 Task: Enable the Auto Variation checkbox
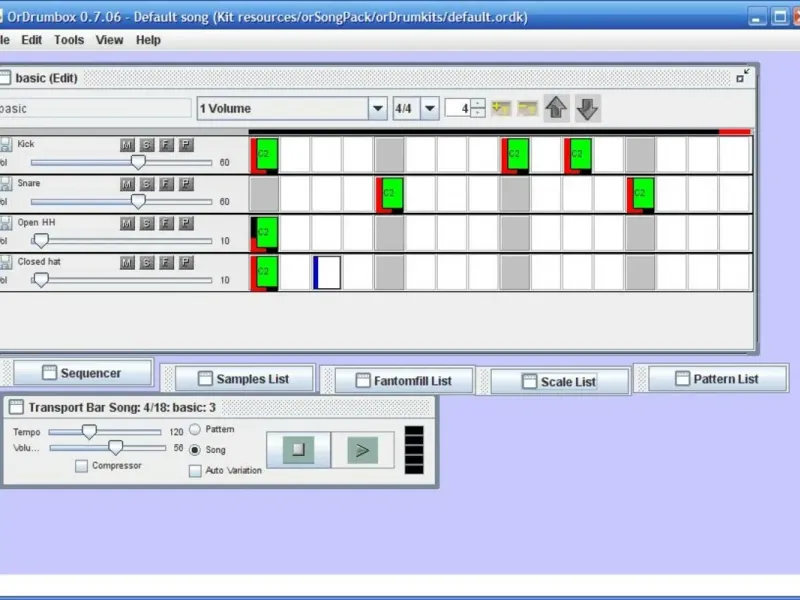click(x=195, y=470)
